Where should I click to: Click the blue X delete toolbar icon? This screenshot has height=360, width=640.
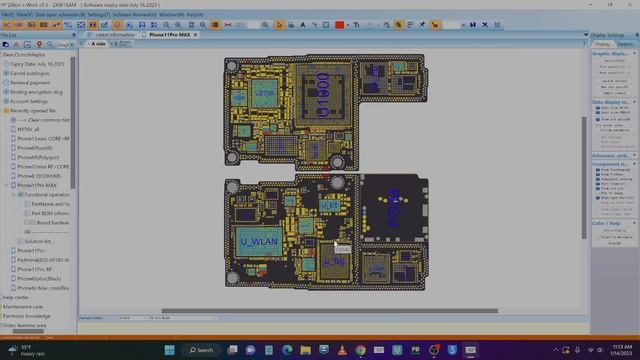[485, 25]
